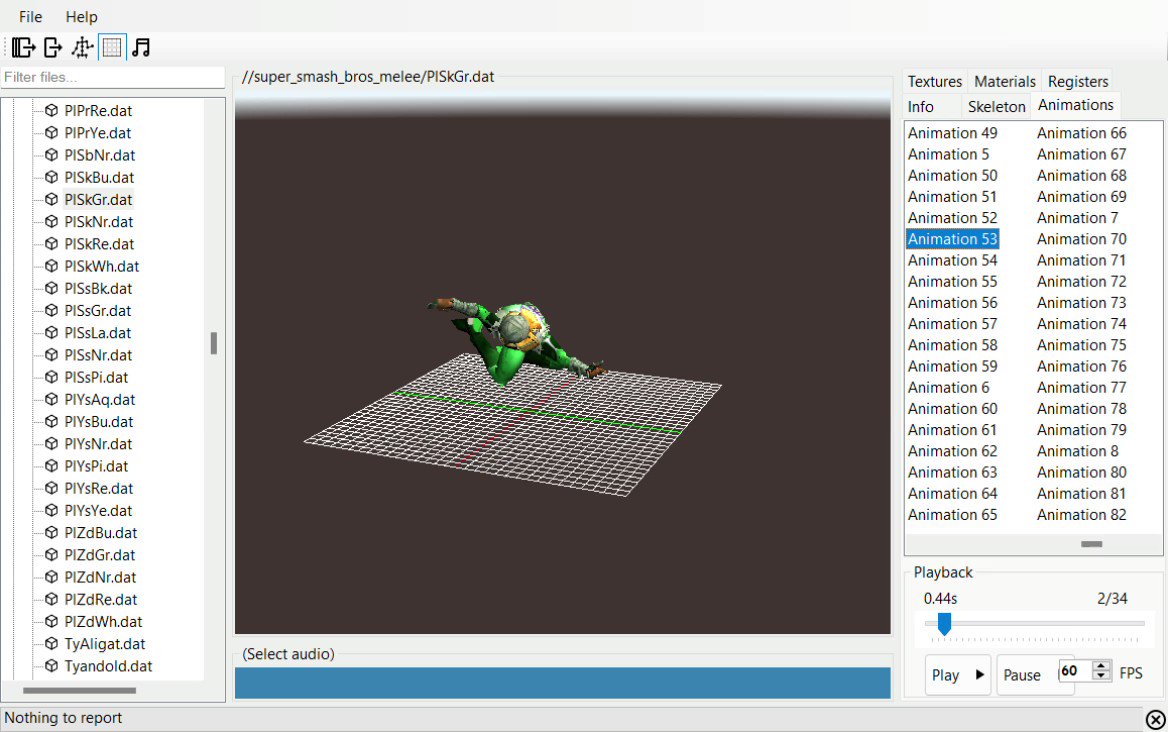This screenshot has height=732, width=1168.
Task: Select Animation 6 in the list
Action: [948, 387]
